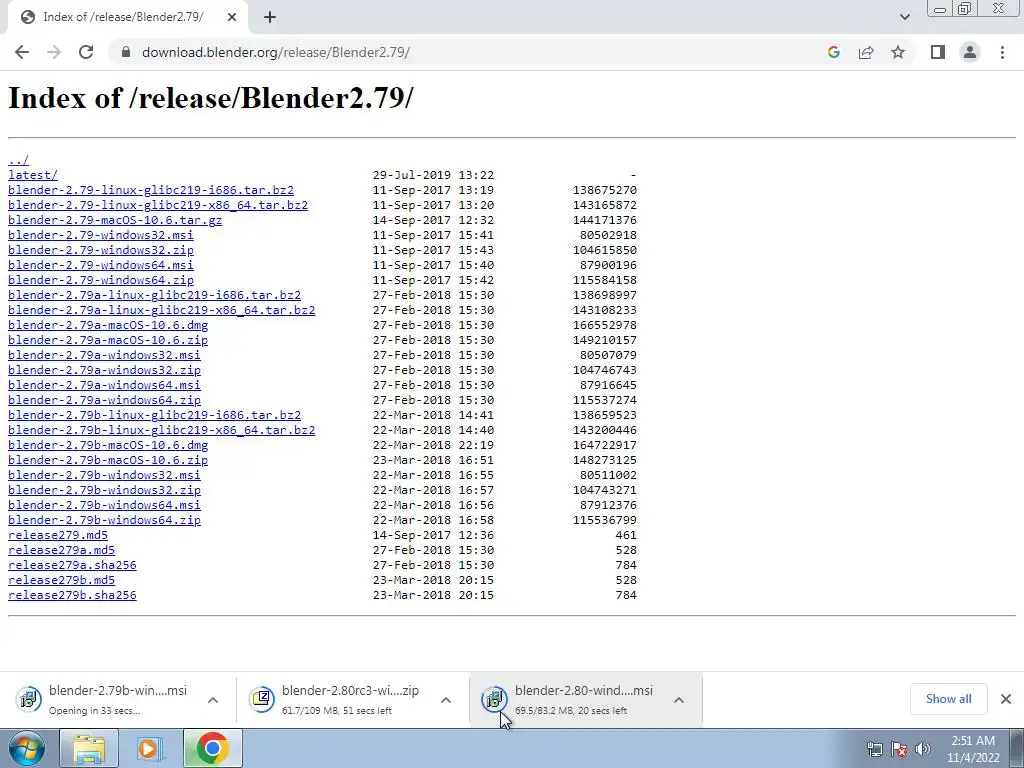Viewport: 1024px width, 768px height.
Task: Download blender-2.79b-linux-glibc219-x86_64.tar.bz2
Action: pyautogui.click(x=162, y=430)
